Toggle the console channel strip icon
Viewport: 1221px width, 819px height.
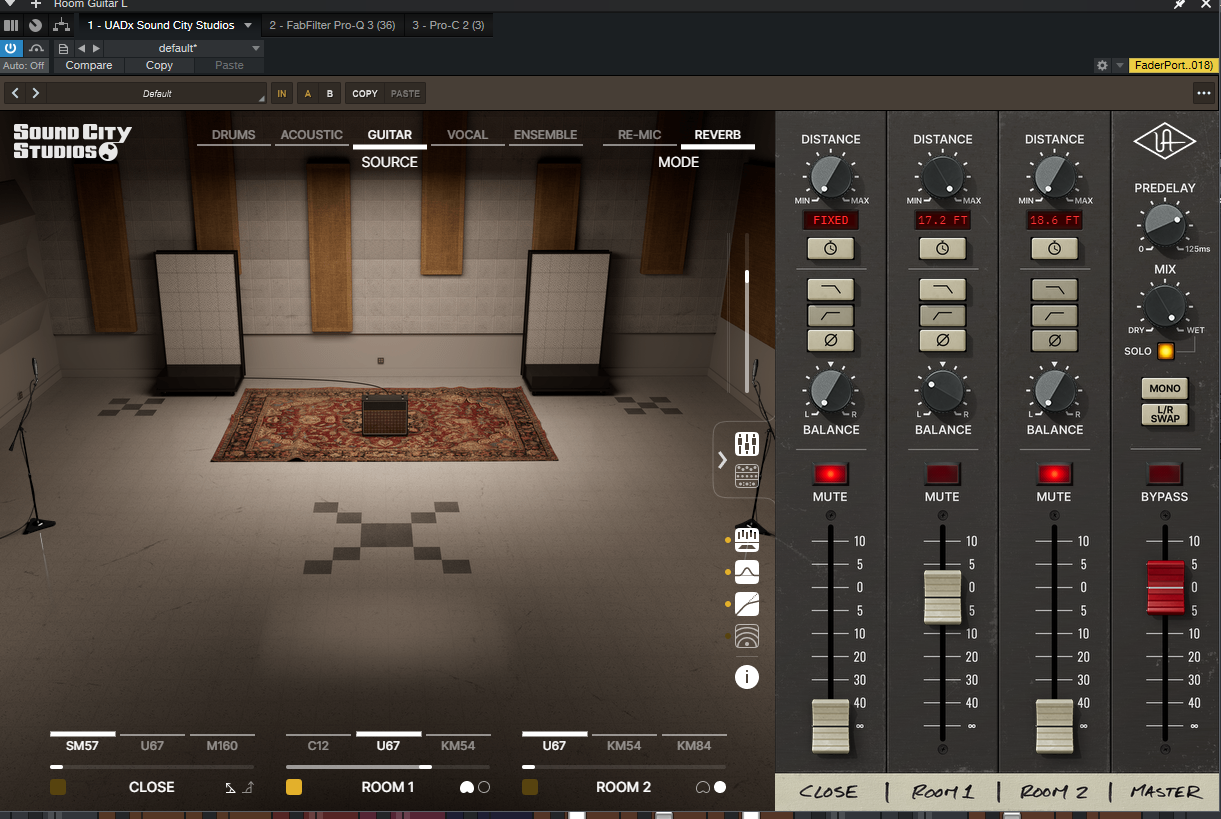(x=747, y=540)
